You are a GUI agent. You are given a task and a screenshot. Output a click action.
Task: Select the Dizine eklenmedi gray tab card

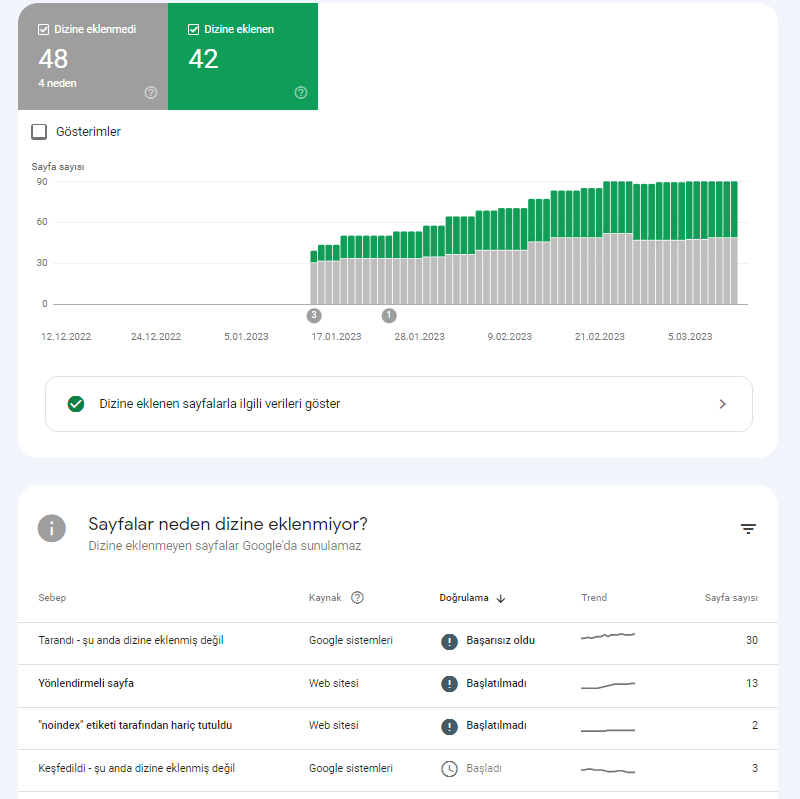pyautogui.click(x=93, y=57)
